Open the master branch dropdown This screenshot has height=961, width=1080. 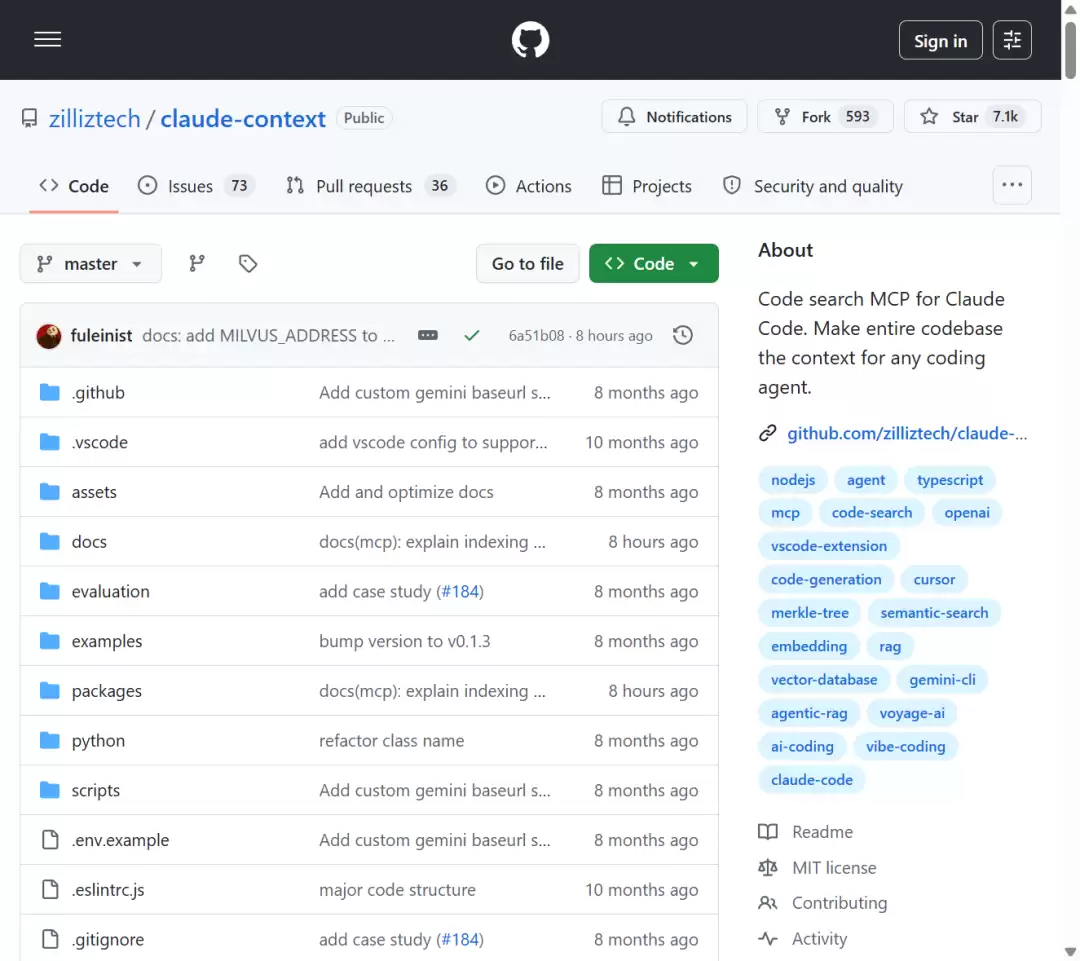coord(91,263)
